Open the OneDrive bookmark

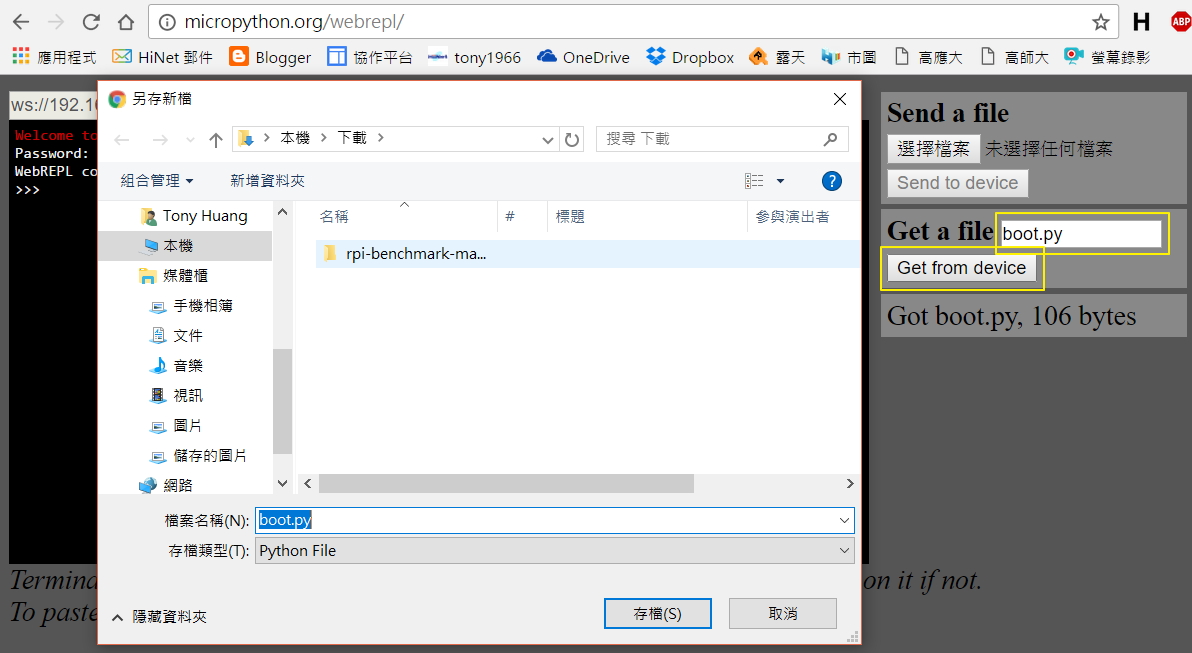pyautogui.click(x=583, y=57)
